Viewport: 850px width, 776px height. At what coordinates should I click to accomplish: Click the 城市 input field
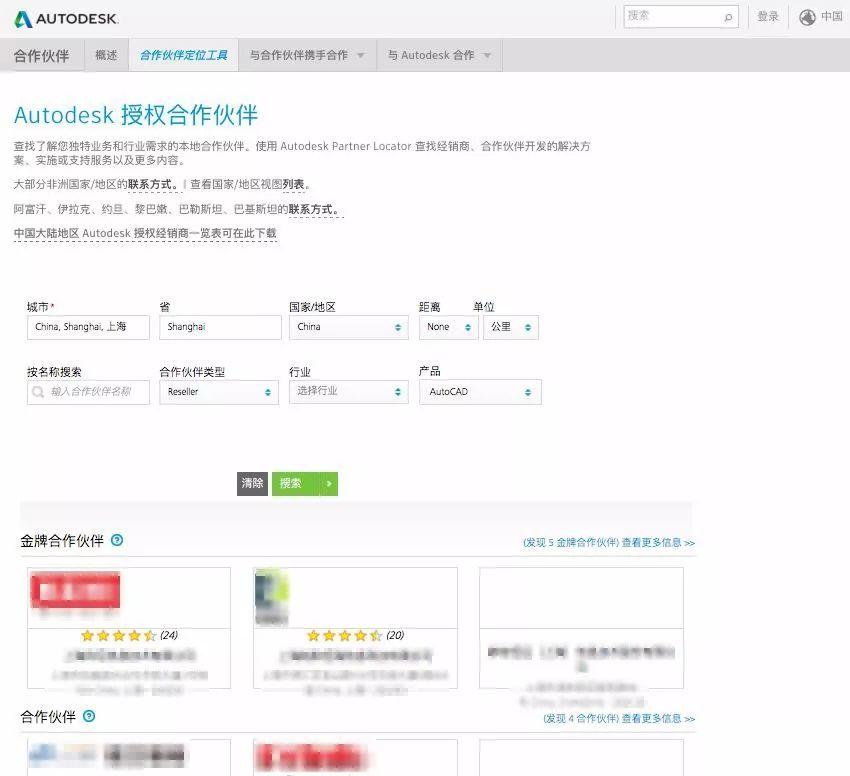click(x=88, y=328)
